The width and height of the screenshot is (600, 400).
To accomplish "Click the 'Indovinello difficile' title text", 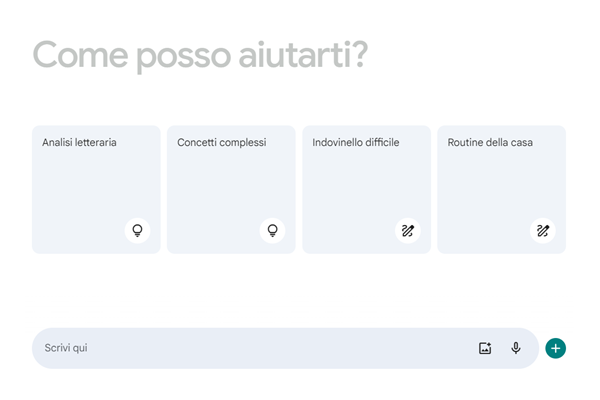I will click(356, 143).
